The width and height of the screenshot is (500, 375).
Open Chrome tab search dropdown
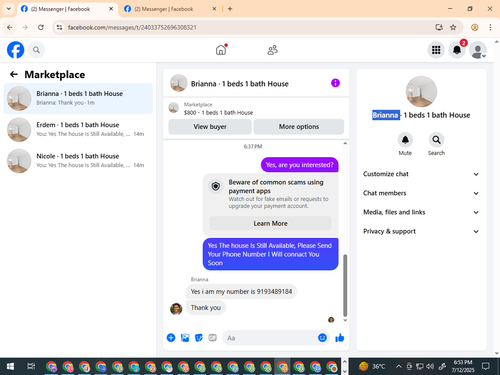point(9,9)
